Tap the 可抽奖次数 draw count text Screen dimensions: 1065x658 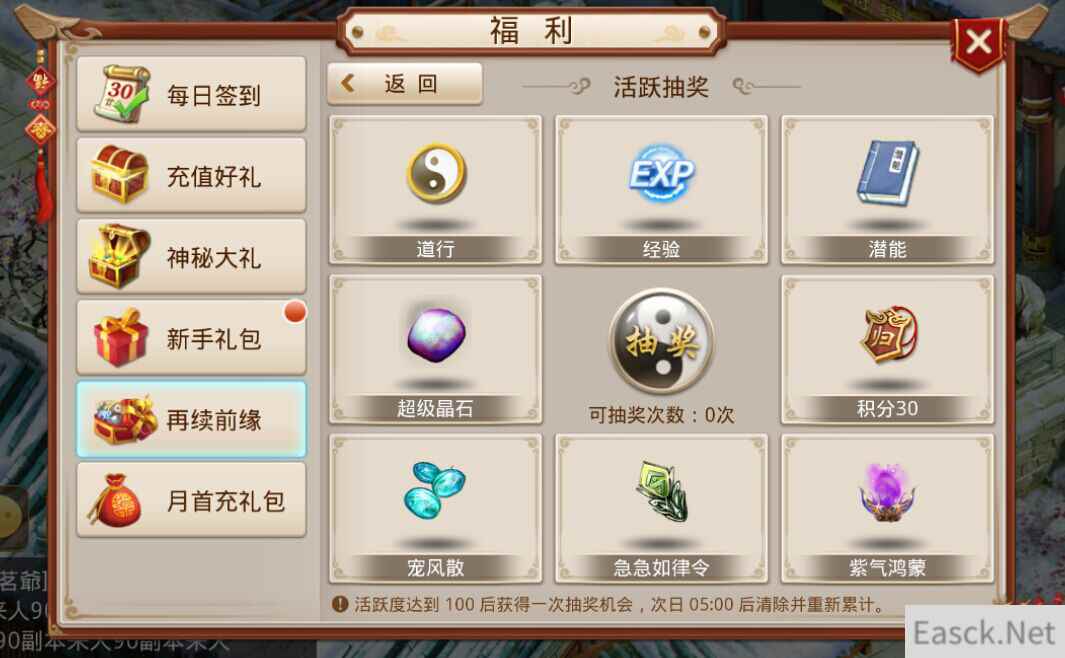(662, 414)
